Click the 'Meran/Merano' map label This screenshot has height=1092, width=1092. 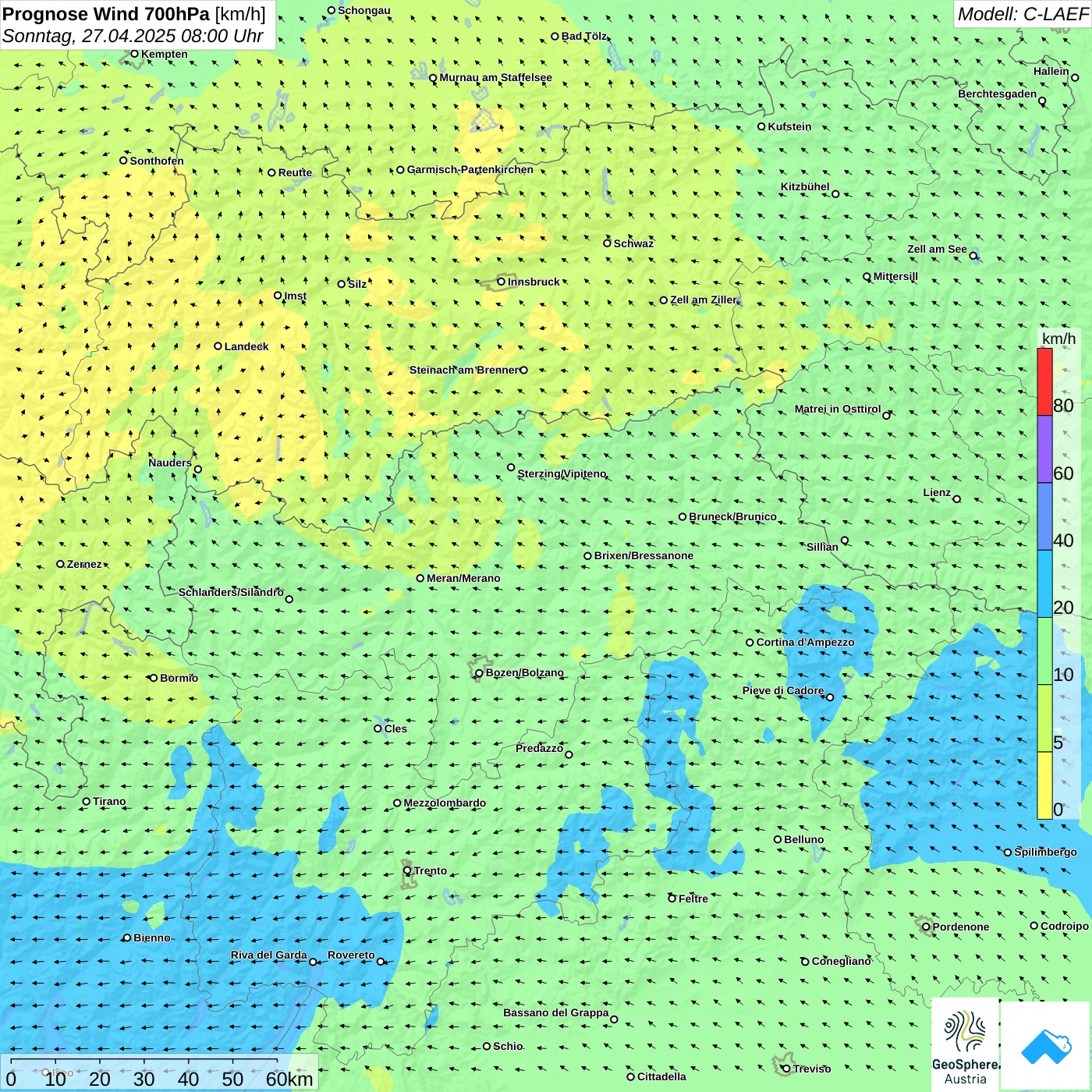pyautogui.click(x=463, y=578)
